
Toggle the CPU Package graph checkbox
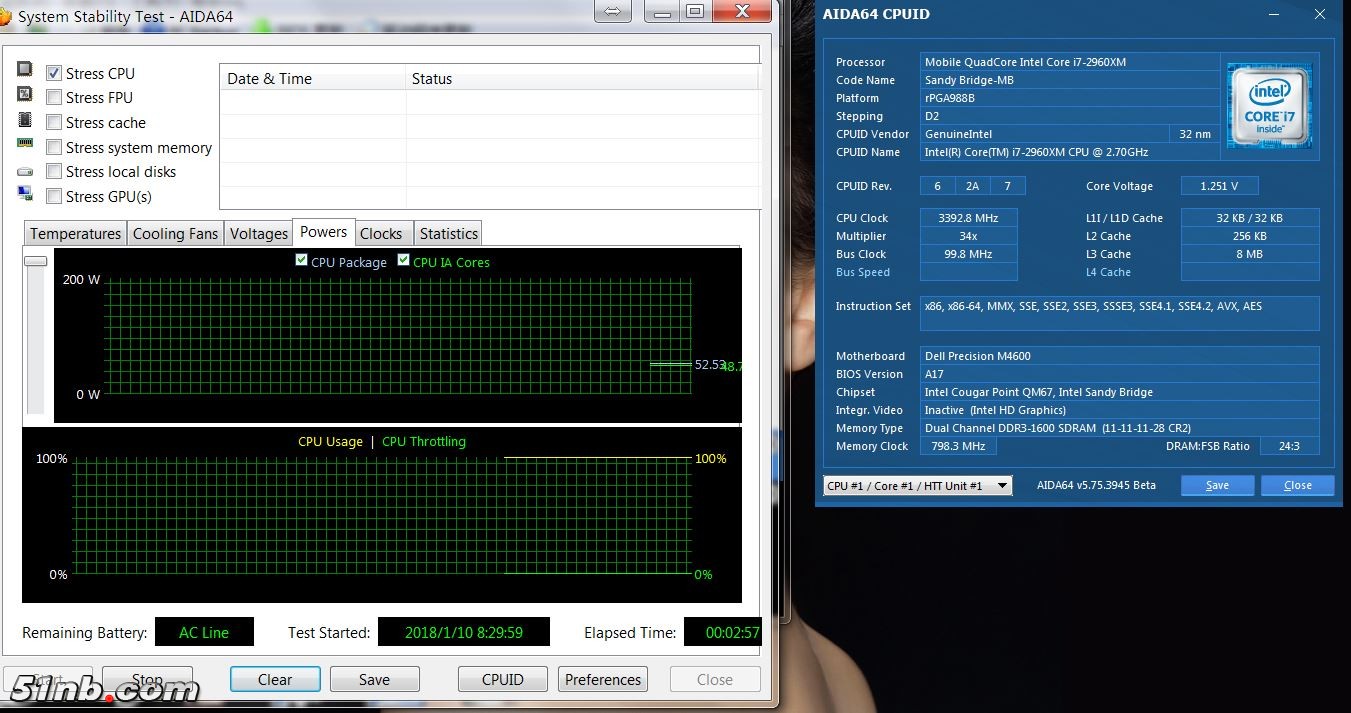(x=302, y=261)
